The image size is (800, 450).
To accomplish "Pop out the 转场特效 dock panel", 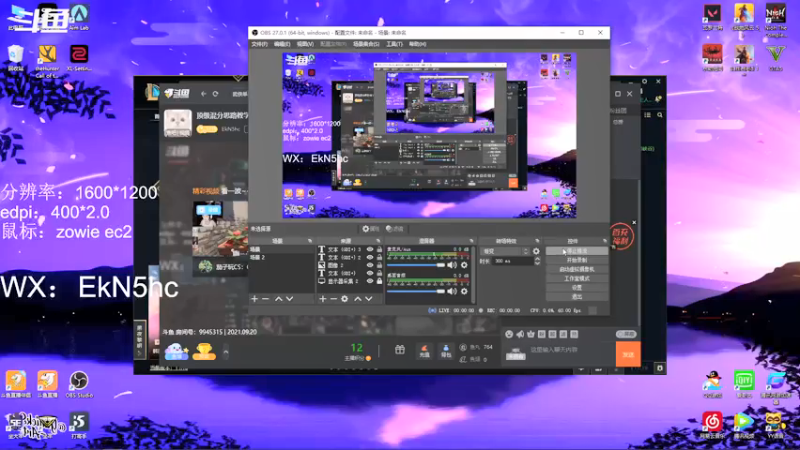I will pyautogui.click(x=537, y=241).
